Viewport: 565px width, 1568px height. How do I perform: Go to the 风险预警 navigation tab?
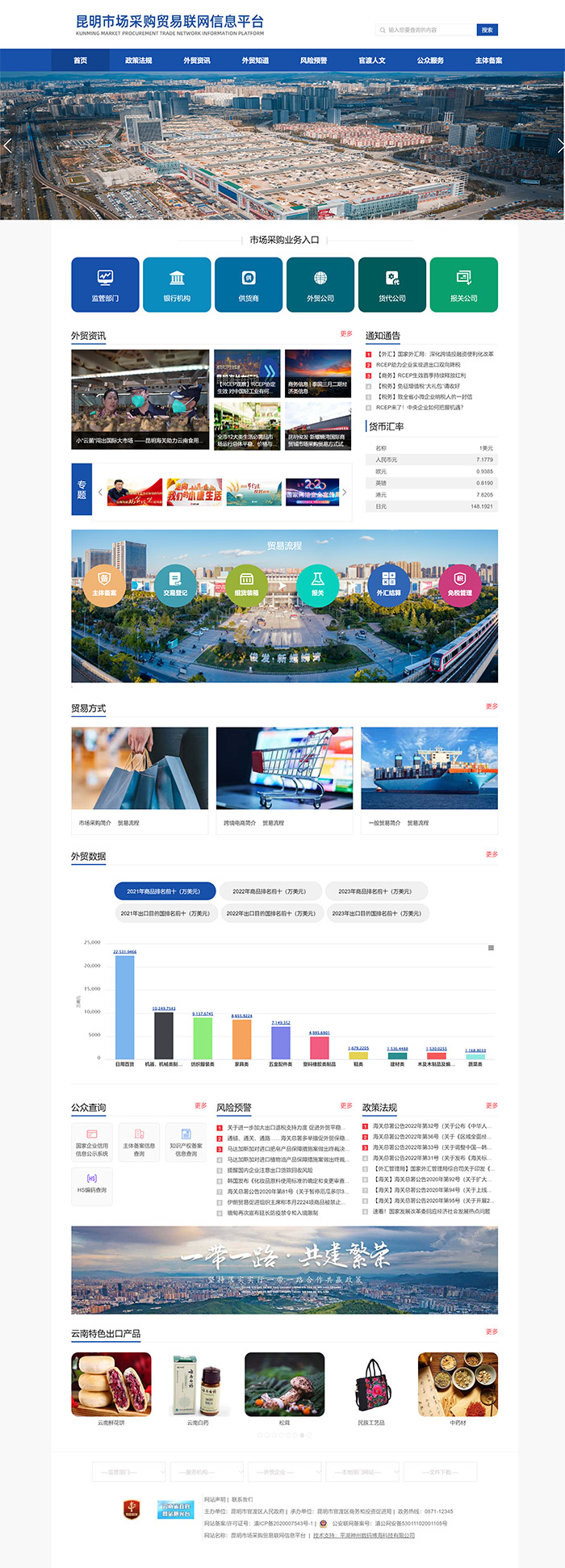pyautogui.click(x=313, y=61)
